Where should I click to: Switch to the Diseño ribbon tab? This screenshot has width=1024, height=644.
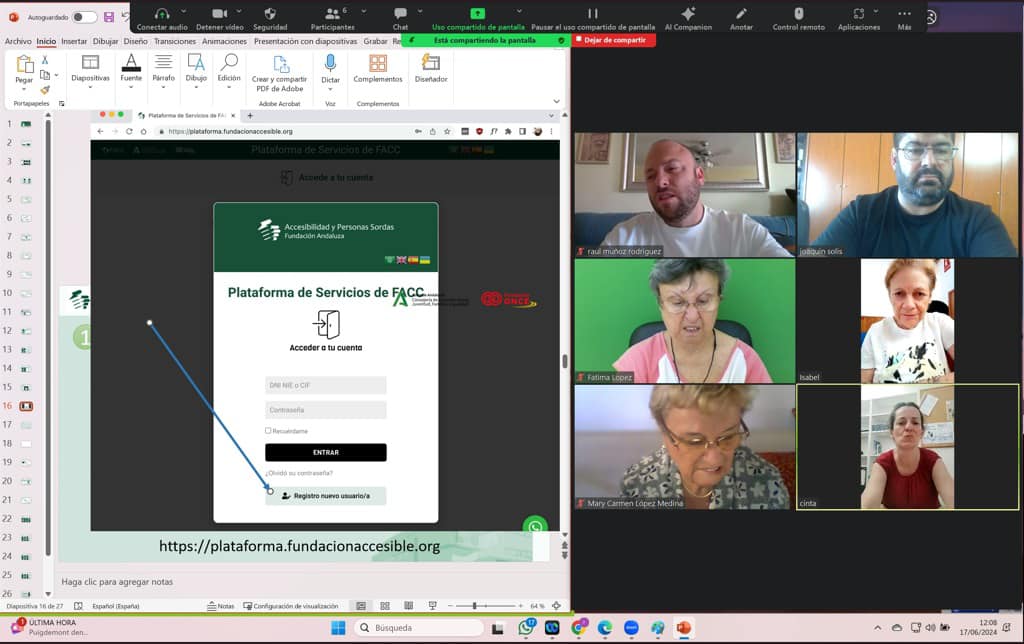135,41
